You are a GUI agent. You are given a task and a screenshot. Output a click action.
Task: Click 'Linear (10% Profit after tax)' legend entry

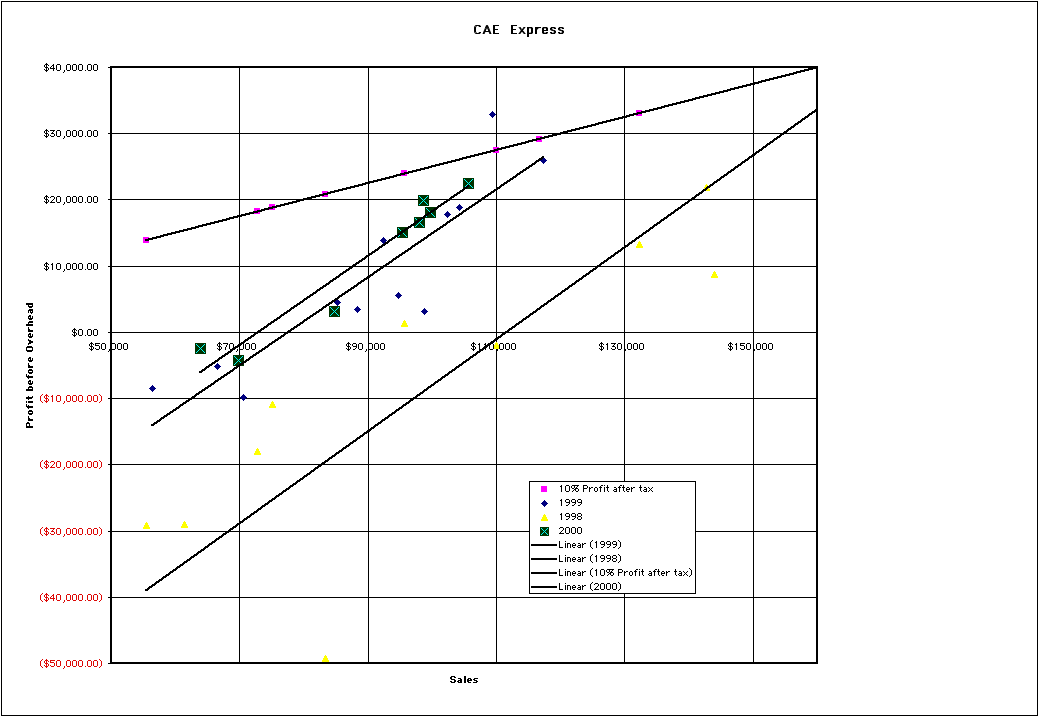click(x=625, y=573)
